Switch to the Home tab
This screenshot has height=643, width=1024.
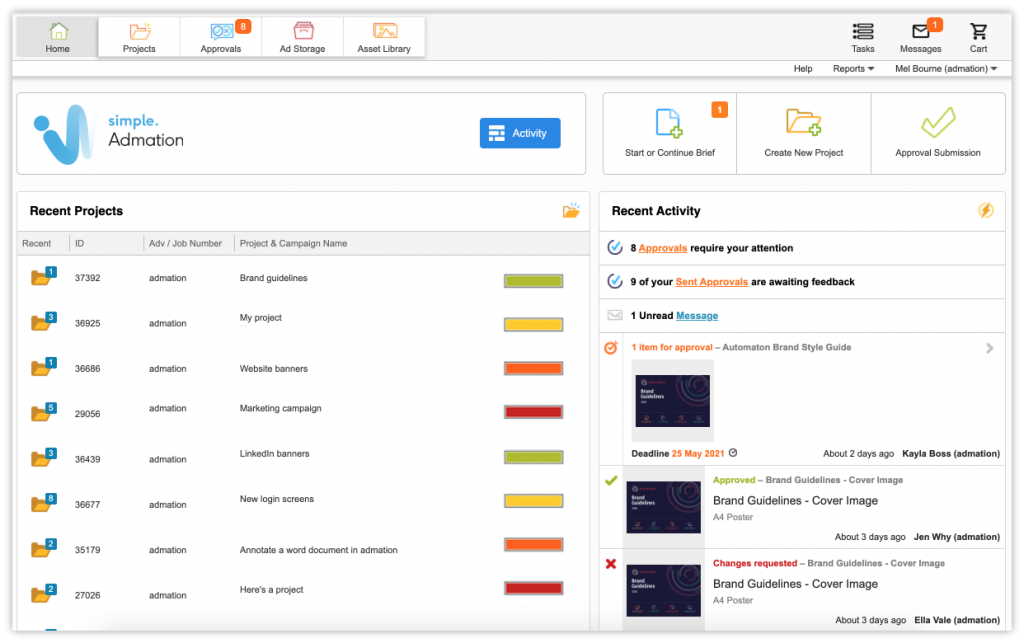pos(56,31)
